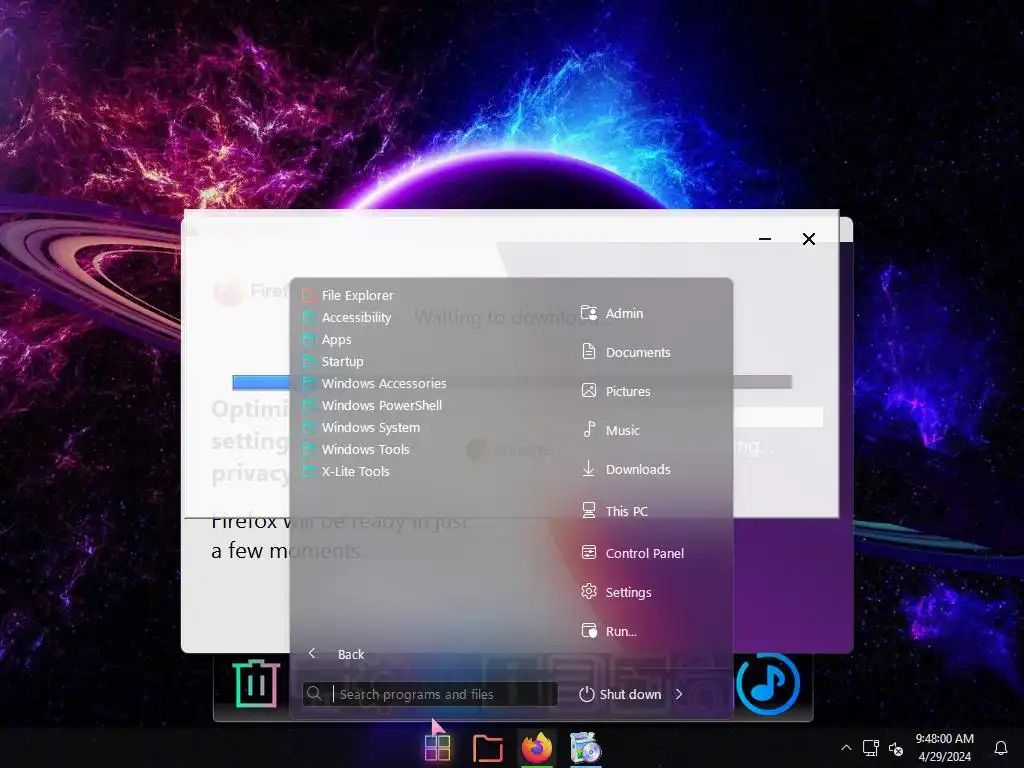The height and width of the screenshot is (768, 1024).
Task: Click the Admin user icon
Action: 589,313
